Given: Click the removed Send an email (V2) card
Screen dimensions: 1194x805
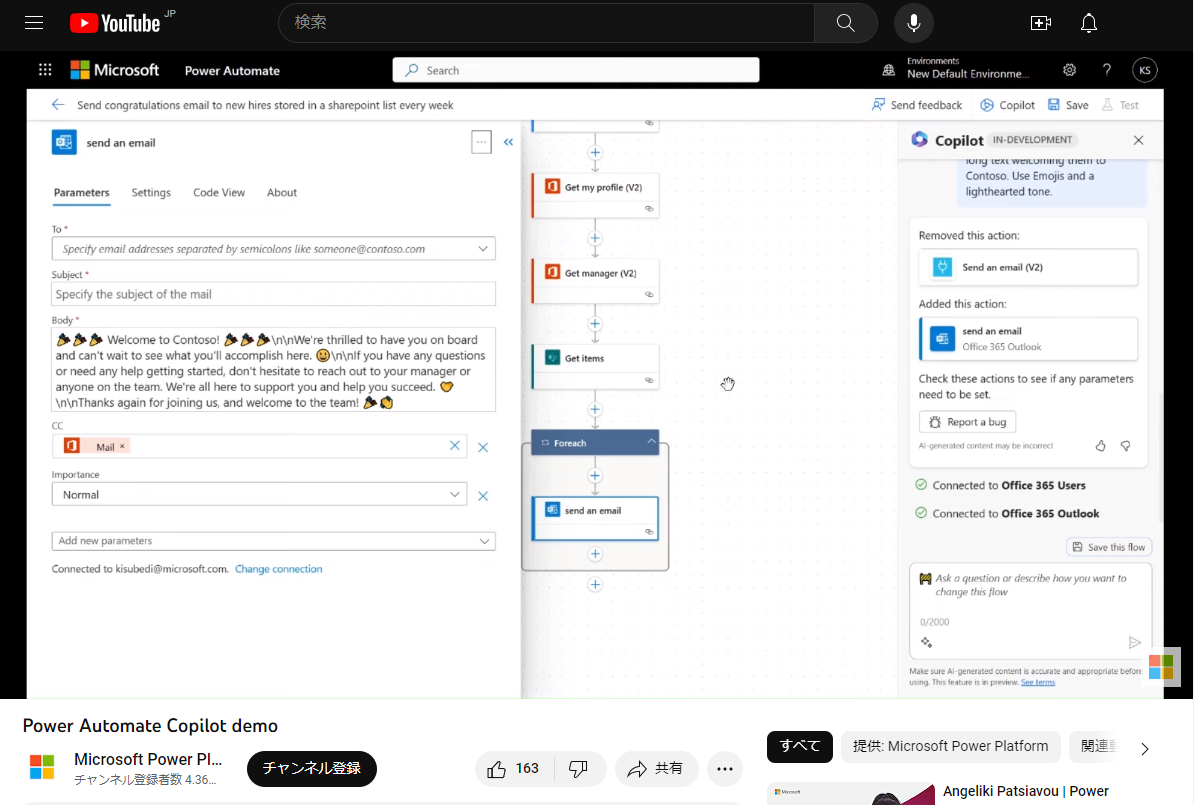Looking at the screenshot, I should tap(1028, 267).
